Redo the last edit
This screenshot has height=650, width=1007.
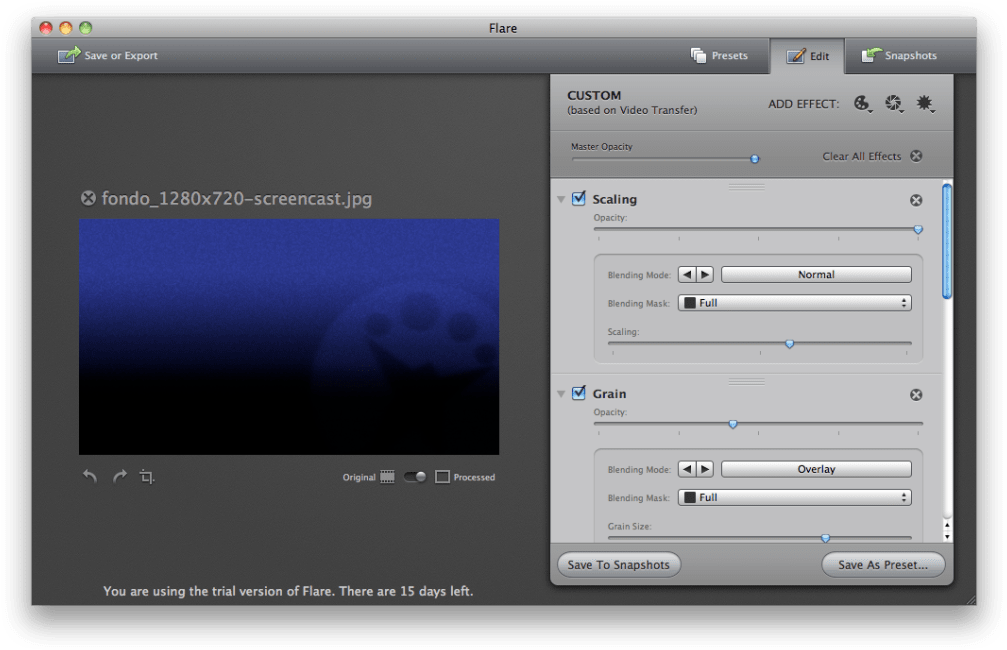click(118, 477)
